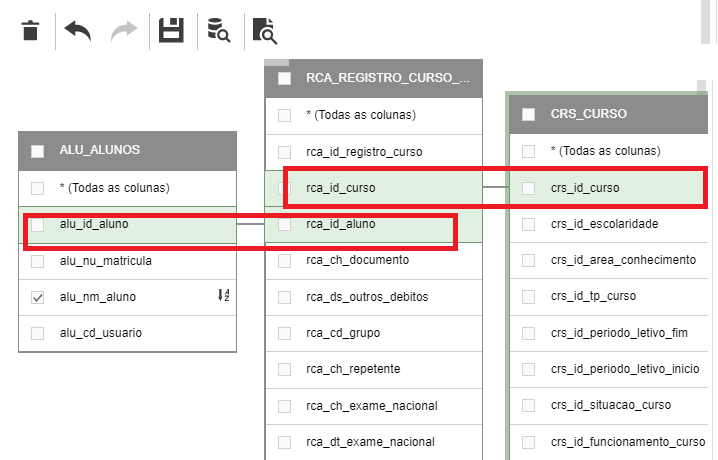Click the ALU_ALUNOS table title
Screen dimensions: 718x460
[99, 150]
